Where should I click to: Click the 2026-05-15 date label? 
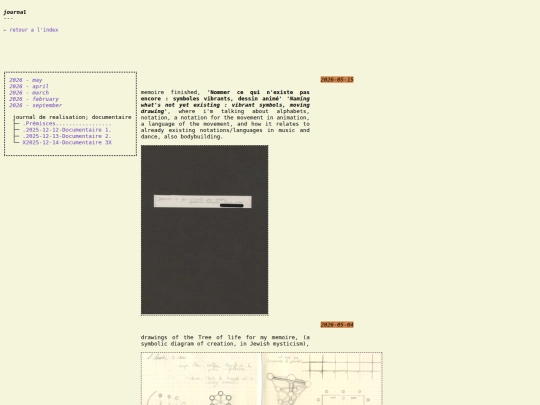337,80
